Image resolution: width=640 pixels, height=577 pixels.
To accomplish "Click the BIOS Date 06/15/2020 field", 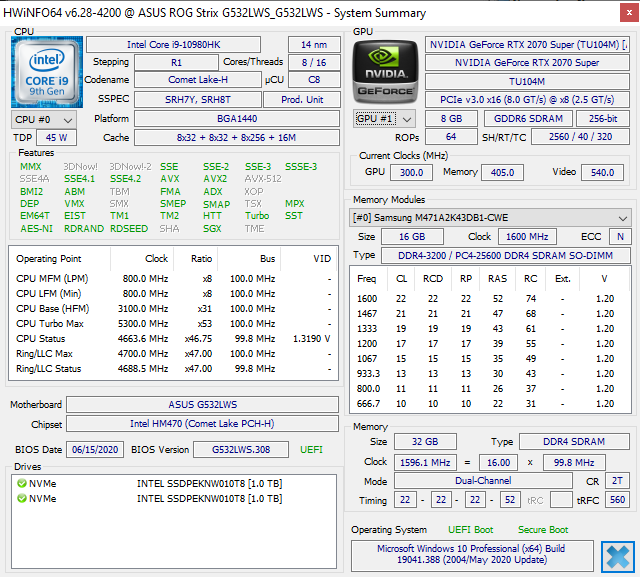I will pos(95,450).
